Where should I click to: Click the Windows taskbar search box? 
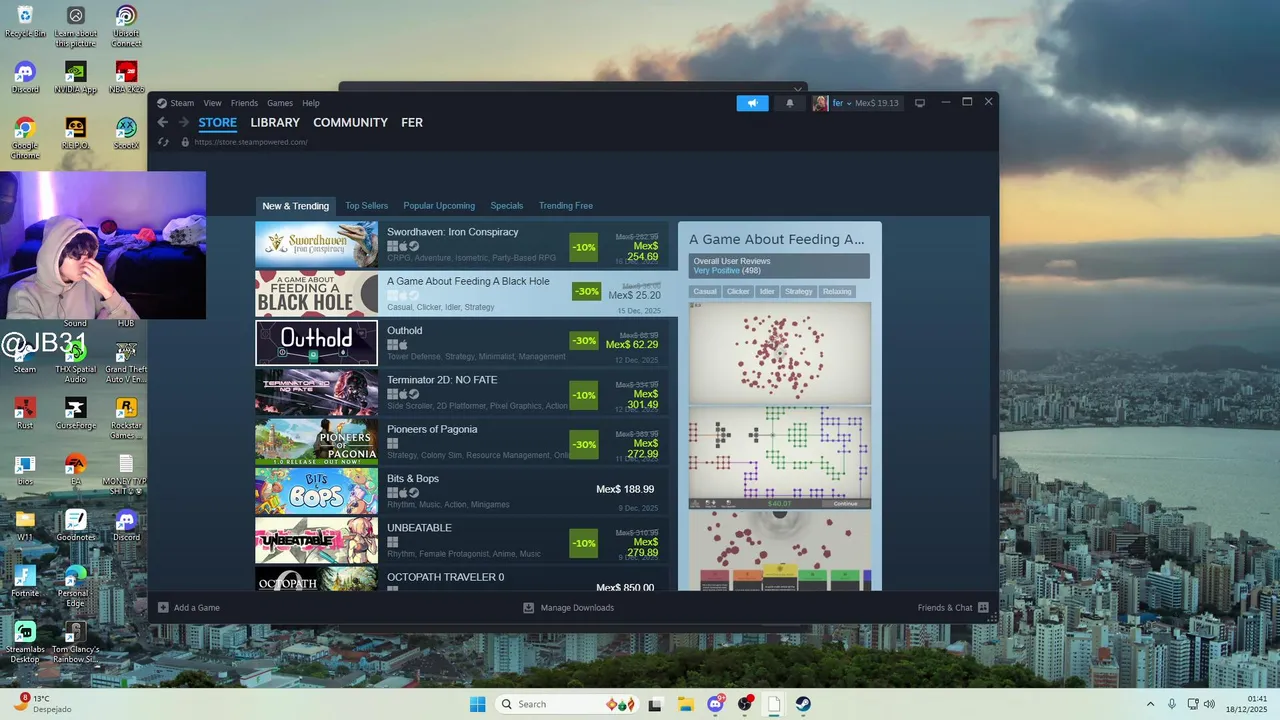coord(568,704)
